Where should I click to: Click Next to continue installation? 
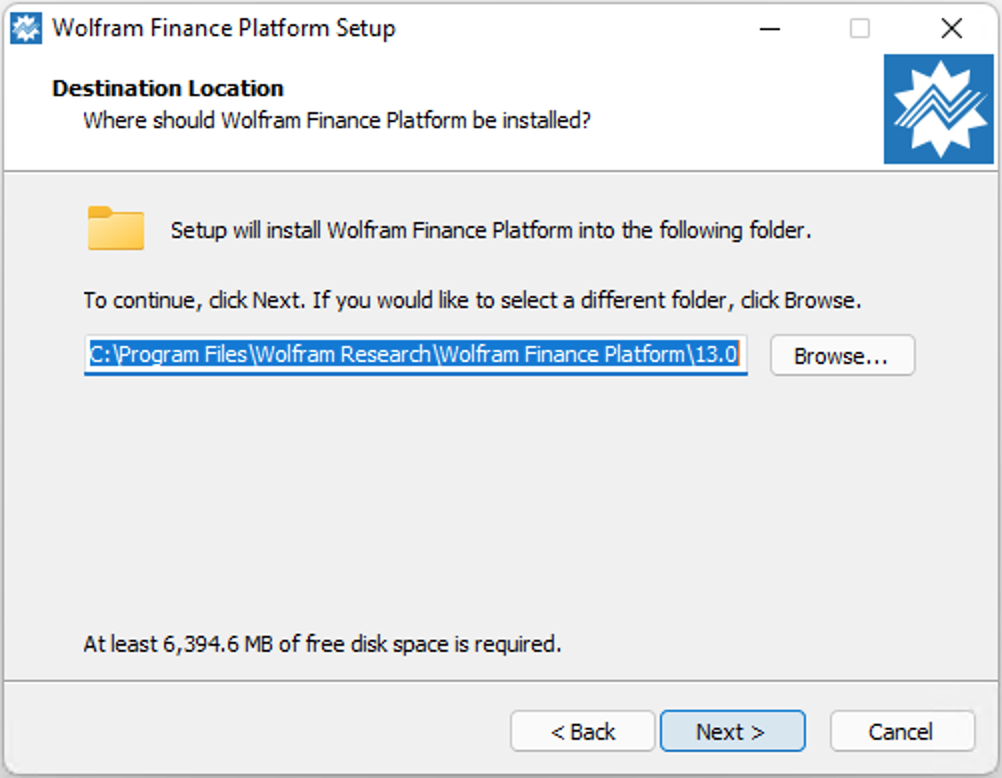(x=733, y=731)
